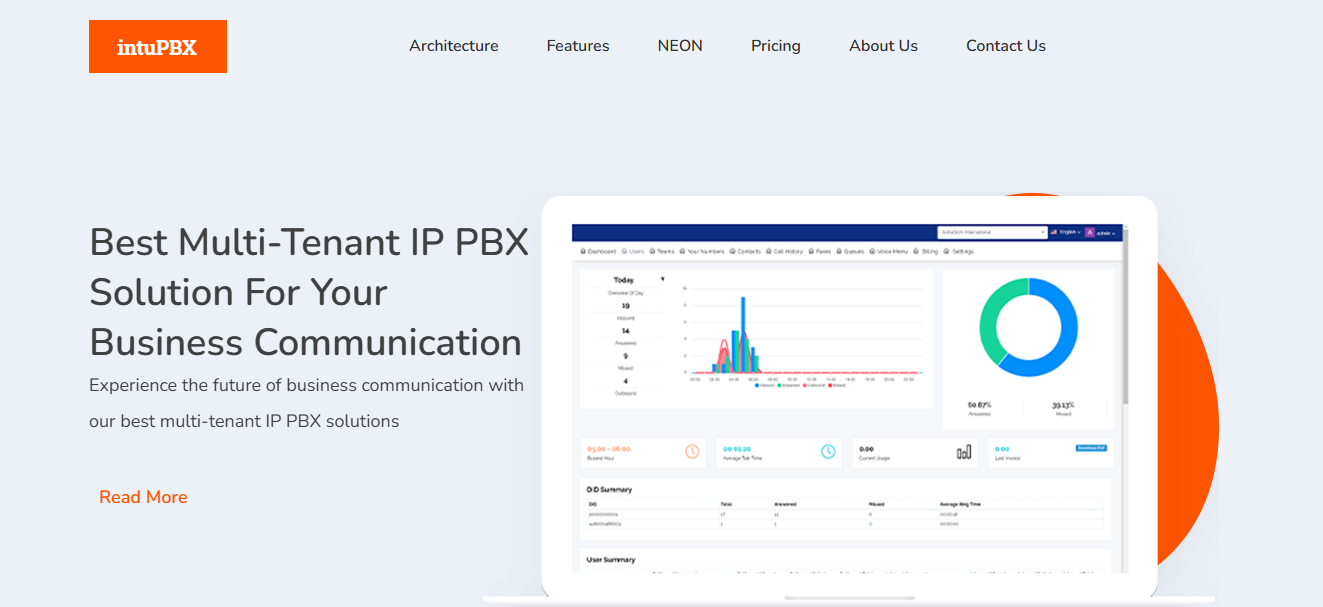Go to the Features page
Image resolution: width=1323 pixels, height=607 pixels.
[577, 46]
